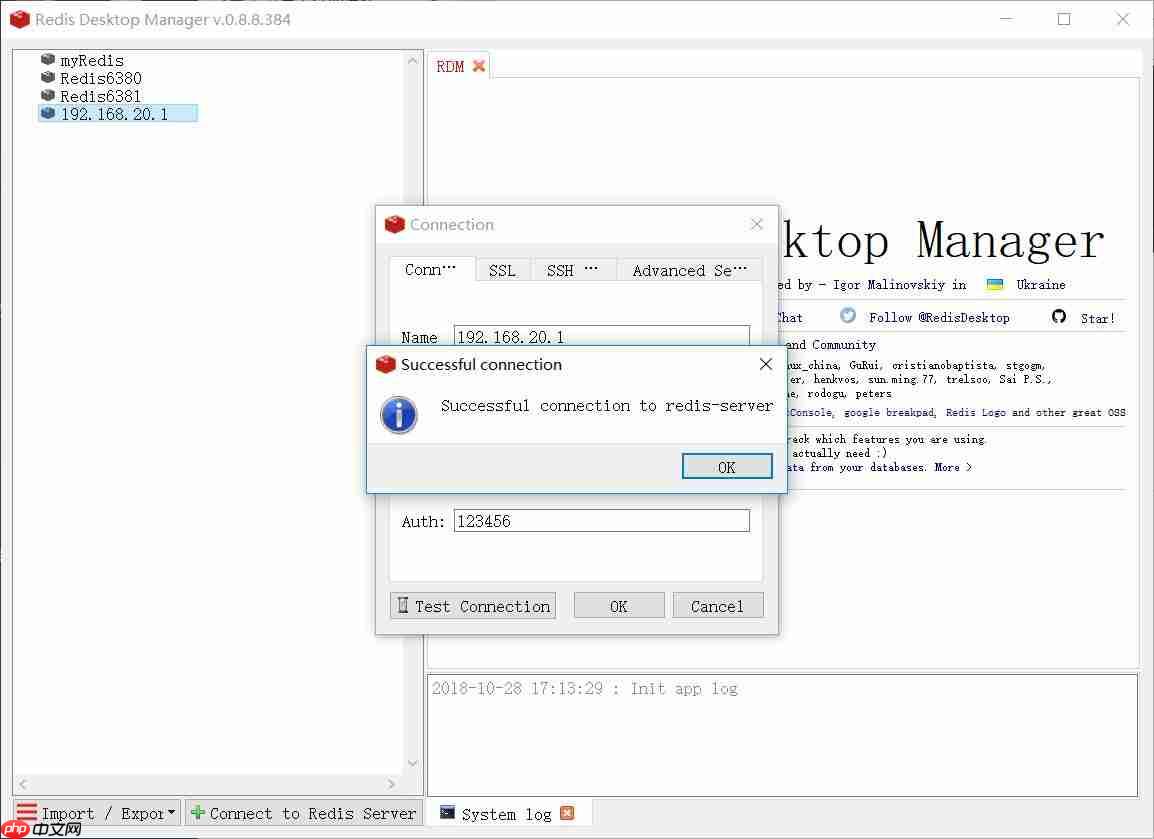This screenshot has height=839, width=1154.
Task: Switch to the RDM tab
Action: tap(450, 67)
